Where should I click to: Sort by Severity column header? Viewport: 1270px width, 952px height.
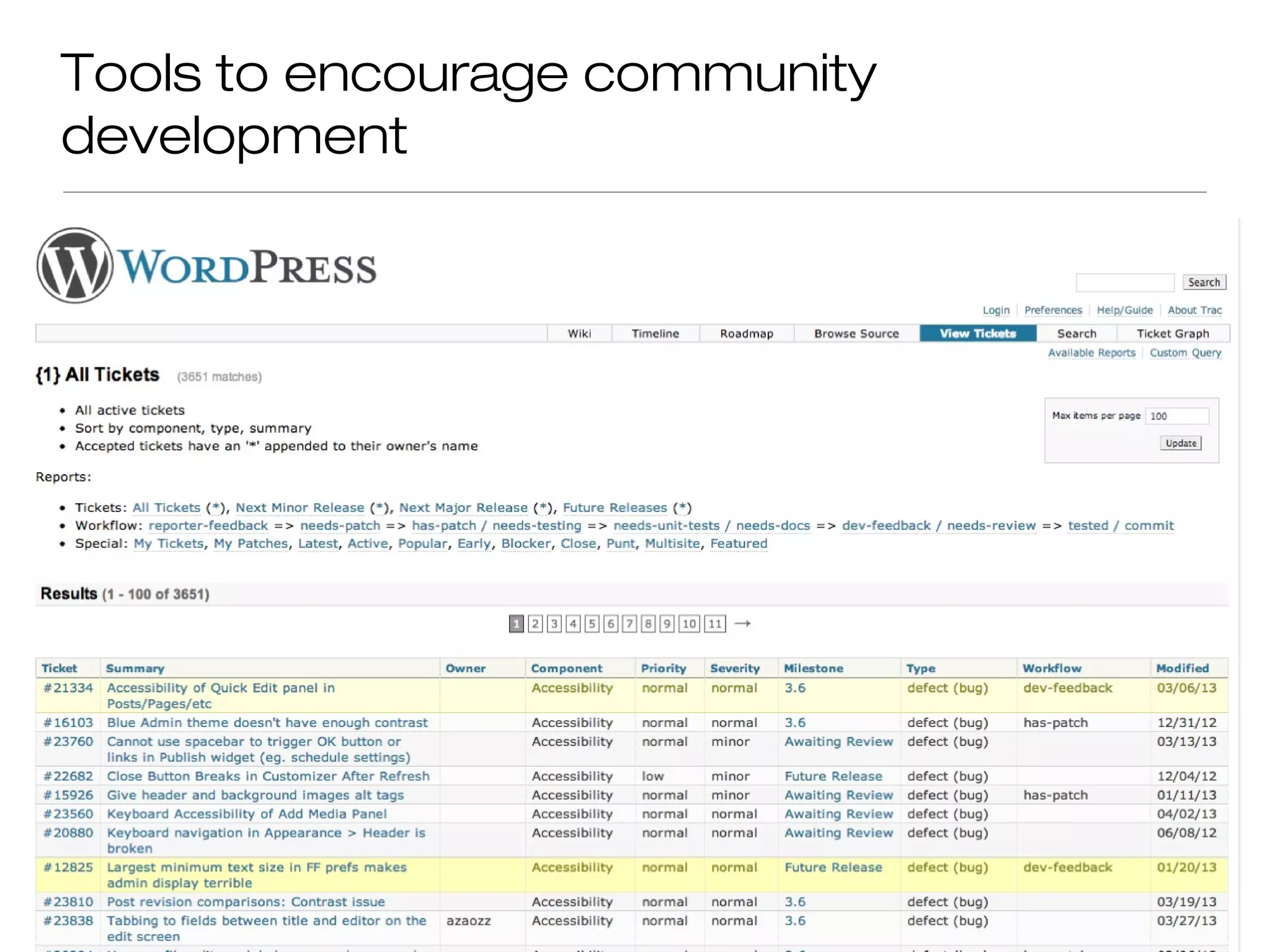(x=735, y=668)
